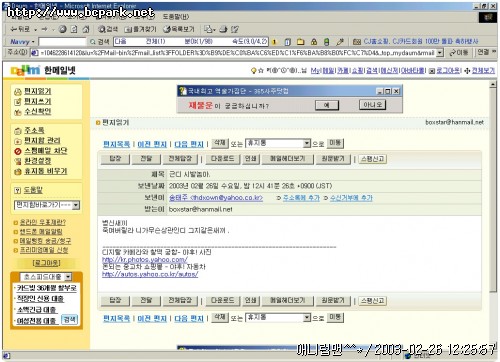This screenshot has width=500, height=362.
Task: Expand the lower 휴지통 move-to dropdown
Action: tap(307, 318)
